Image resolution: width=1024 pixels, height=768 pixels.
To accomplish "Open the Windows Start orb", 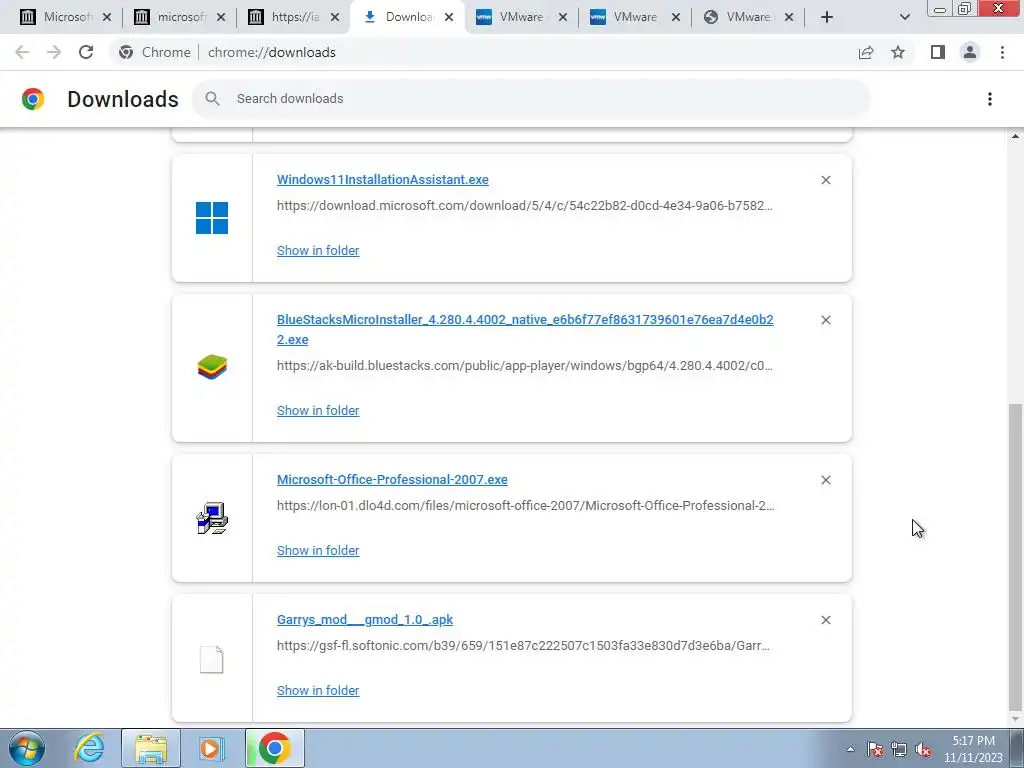I will click(x=27, y=748).
